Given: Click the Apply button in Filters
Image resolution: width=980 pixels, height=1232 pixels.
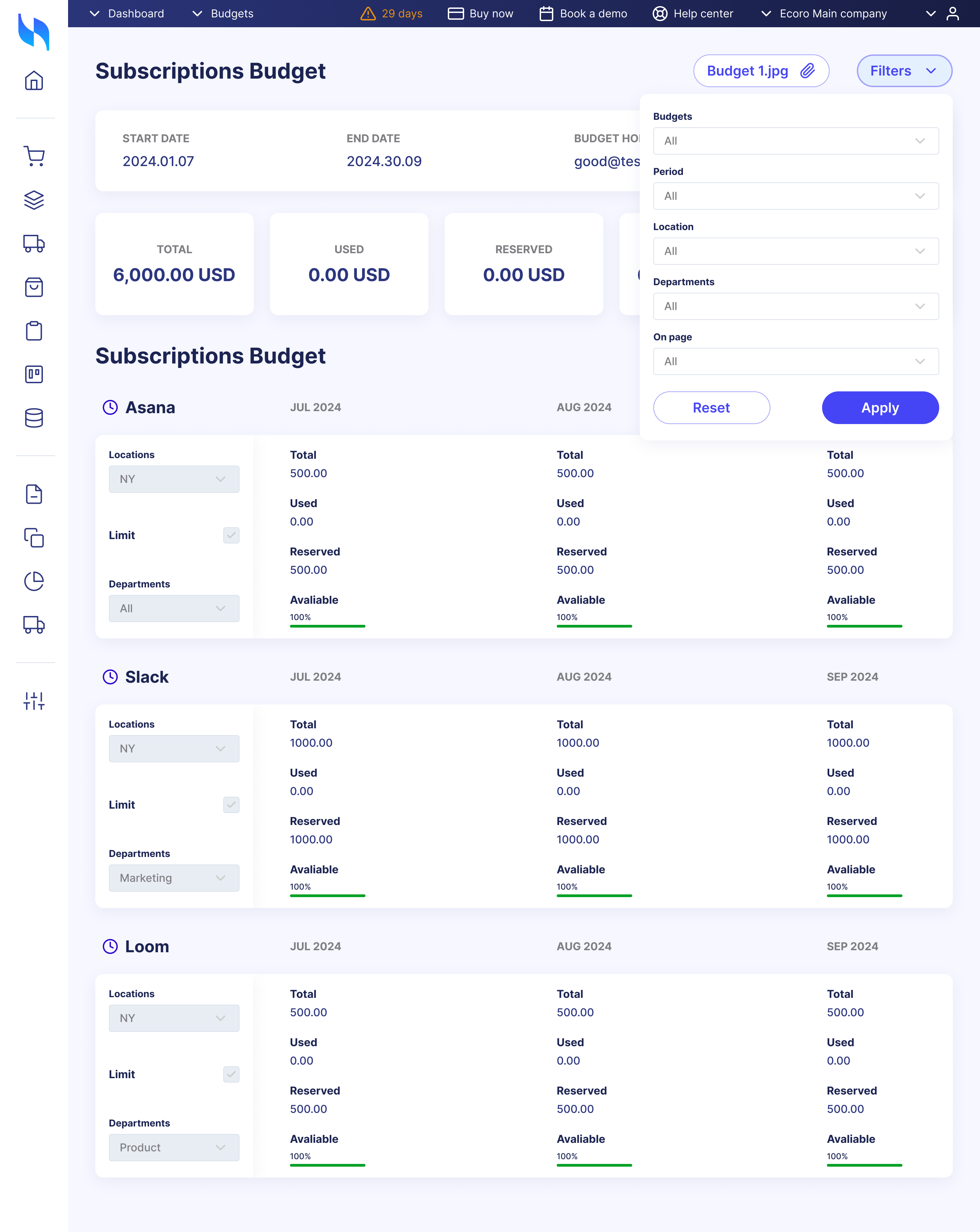Looking at the screenshot, I should [880, 407].
